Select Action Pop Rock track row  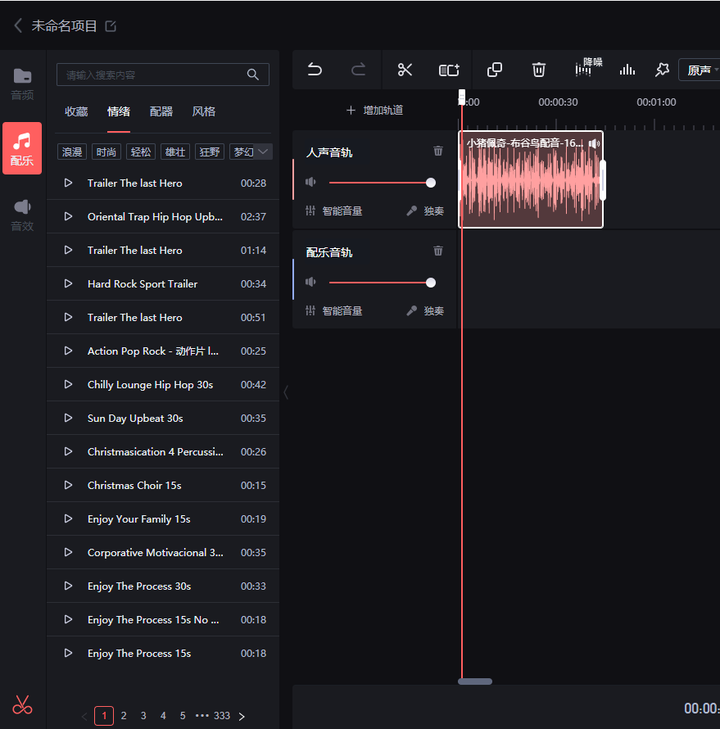[163, 351]
